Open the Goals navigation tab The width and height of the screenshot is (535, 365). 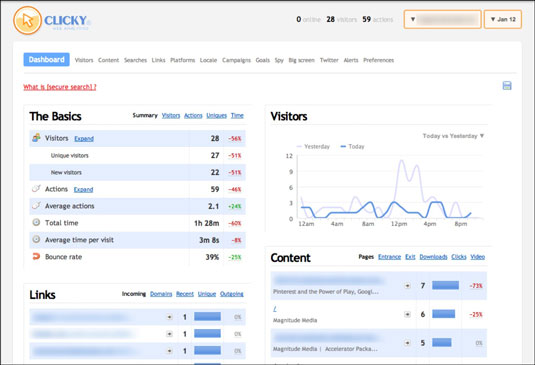263,60
